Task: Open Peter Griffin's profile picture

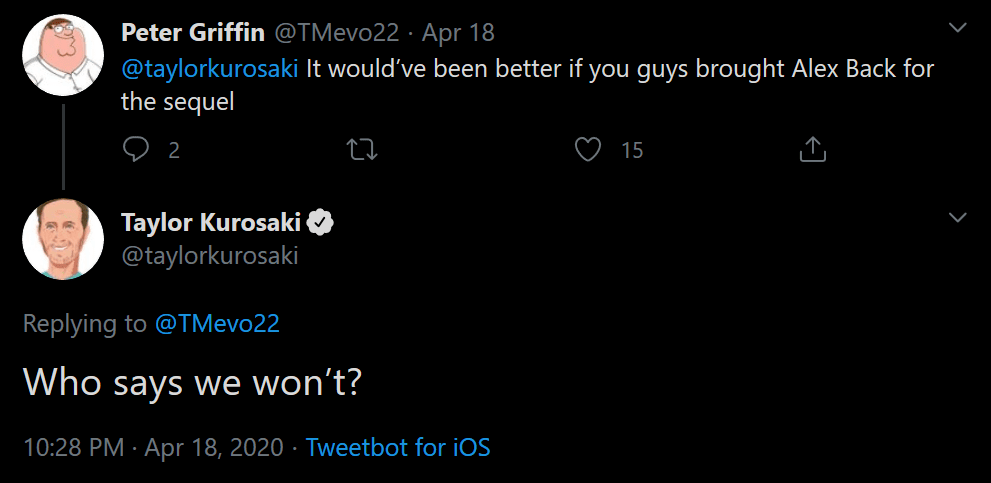Action: pyautogui.click(x=62, y=57)
